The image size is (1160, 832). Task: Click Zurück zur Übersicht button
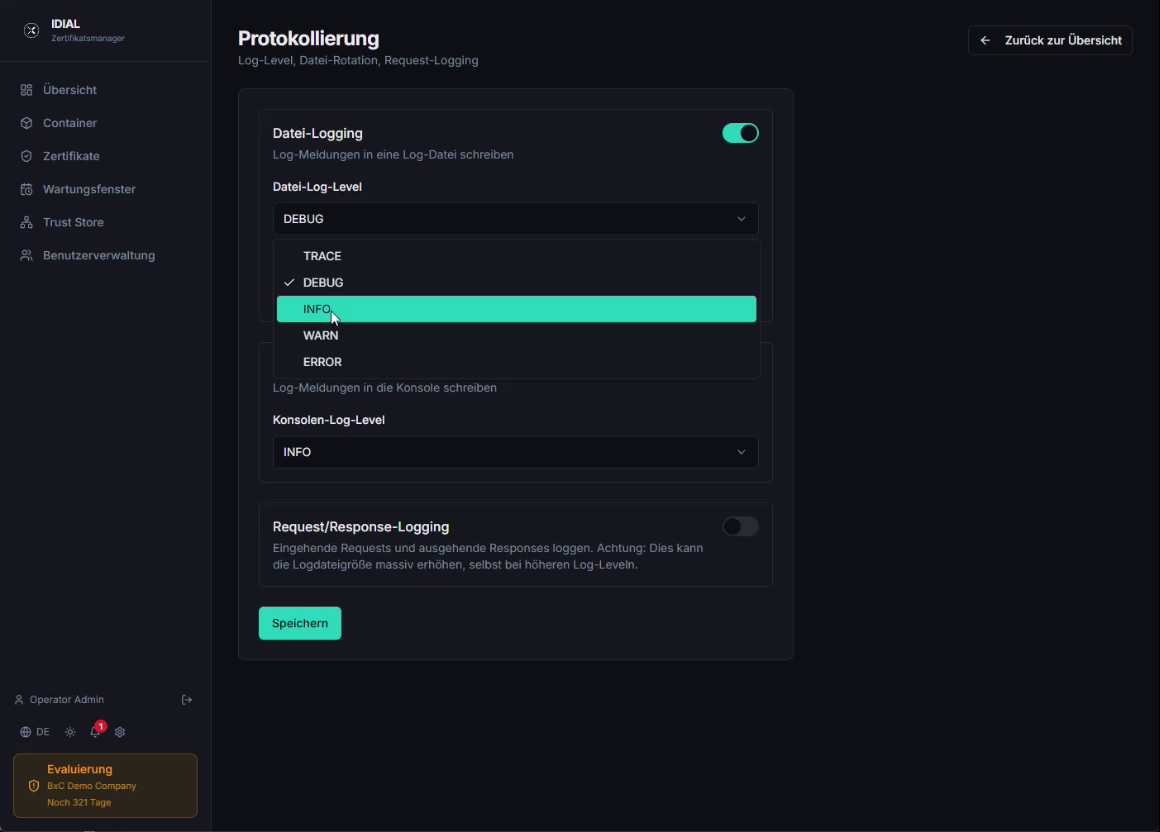(1050, 41)
